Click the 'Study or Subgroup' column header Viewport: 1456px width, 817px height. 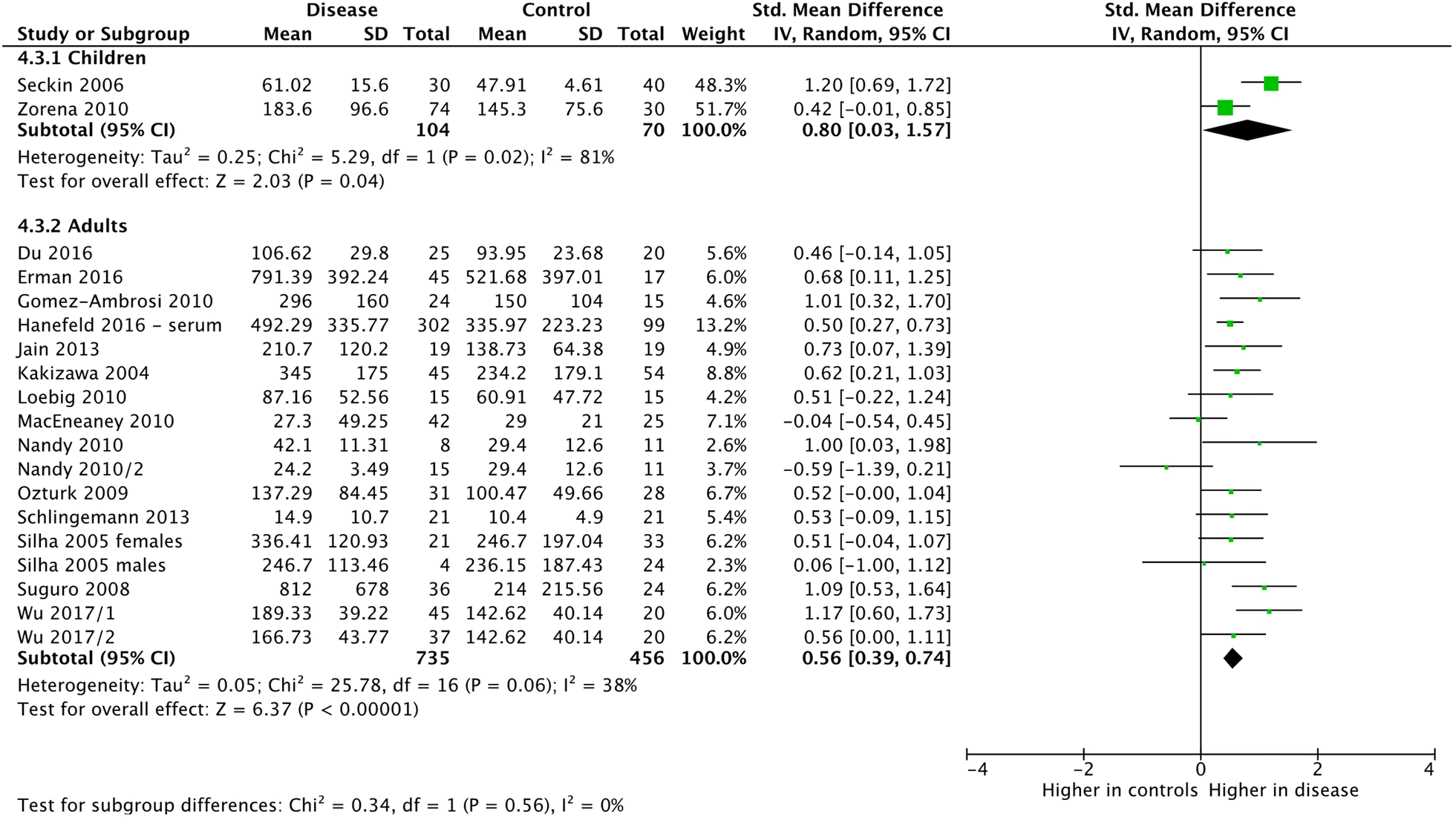[103, 34]
